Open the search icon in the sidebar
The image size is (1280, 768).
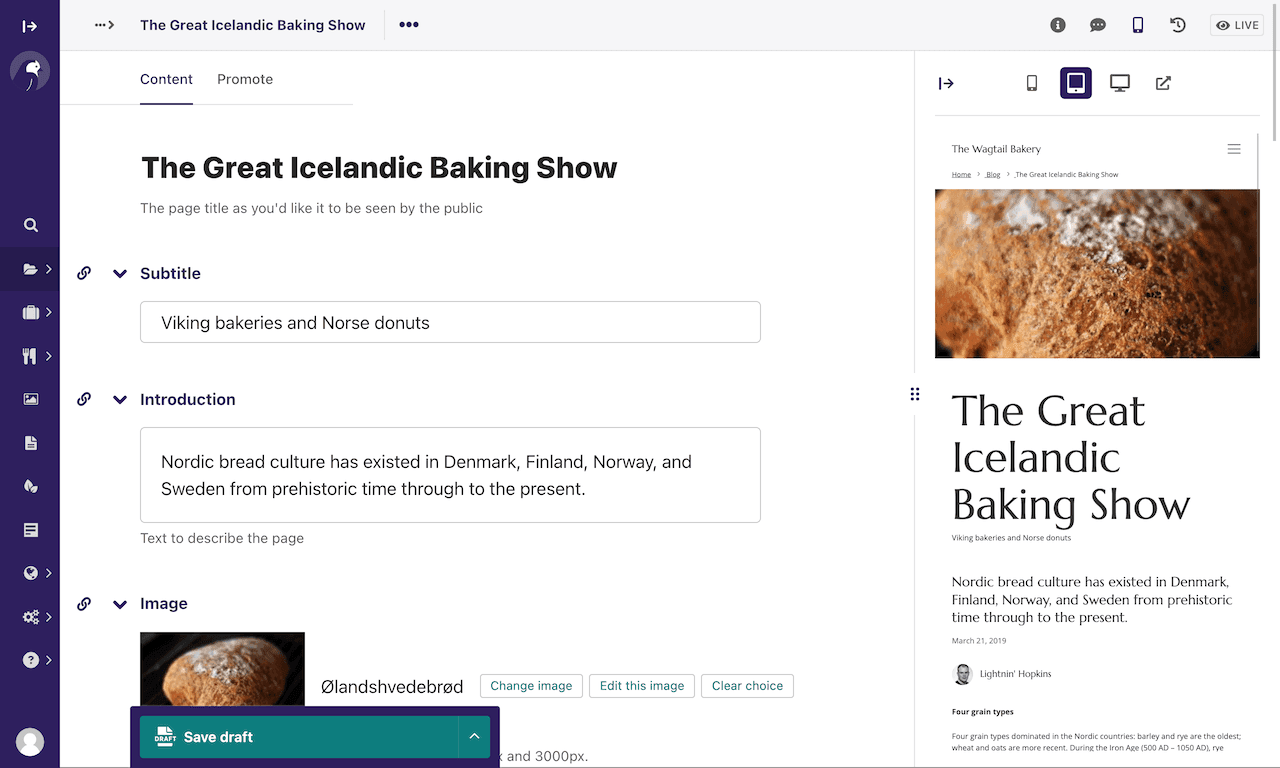click(x=31, y=225)
